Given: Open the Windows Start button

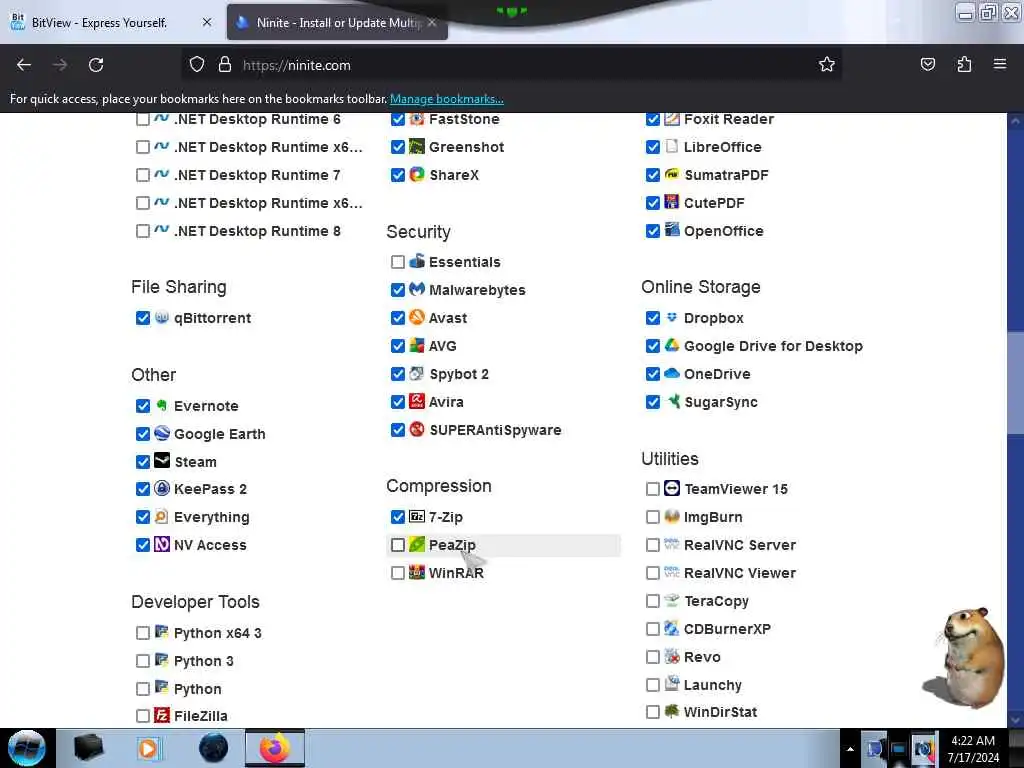Looking at the screenshot, I should 26,748.
